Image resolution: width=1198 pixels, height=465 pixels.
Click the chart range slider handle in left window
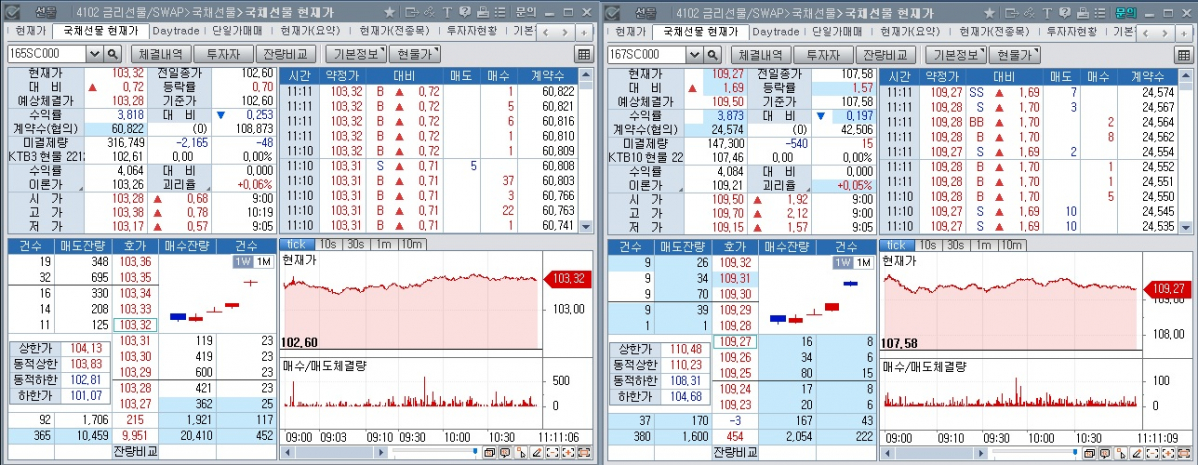click(x=475, y=450)
